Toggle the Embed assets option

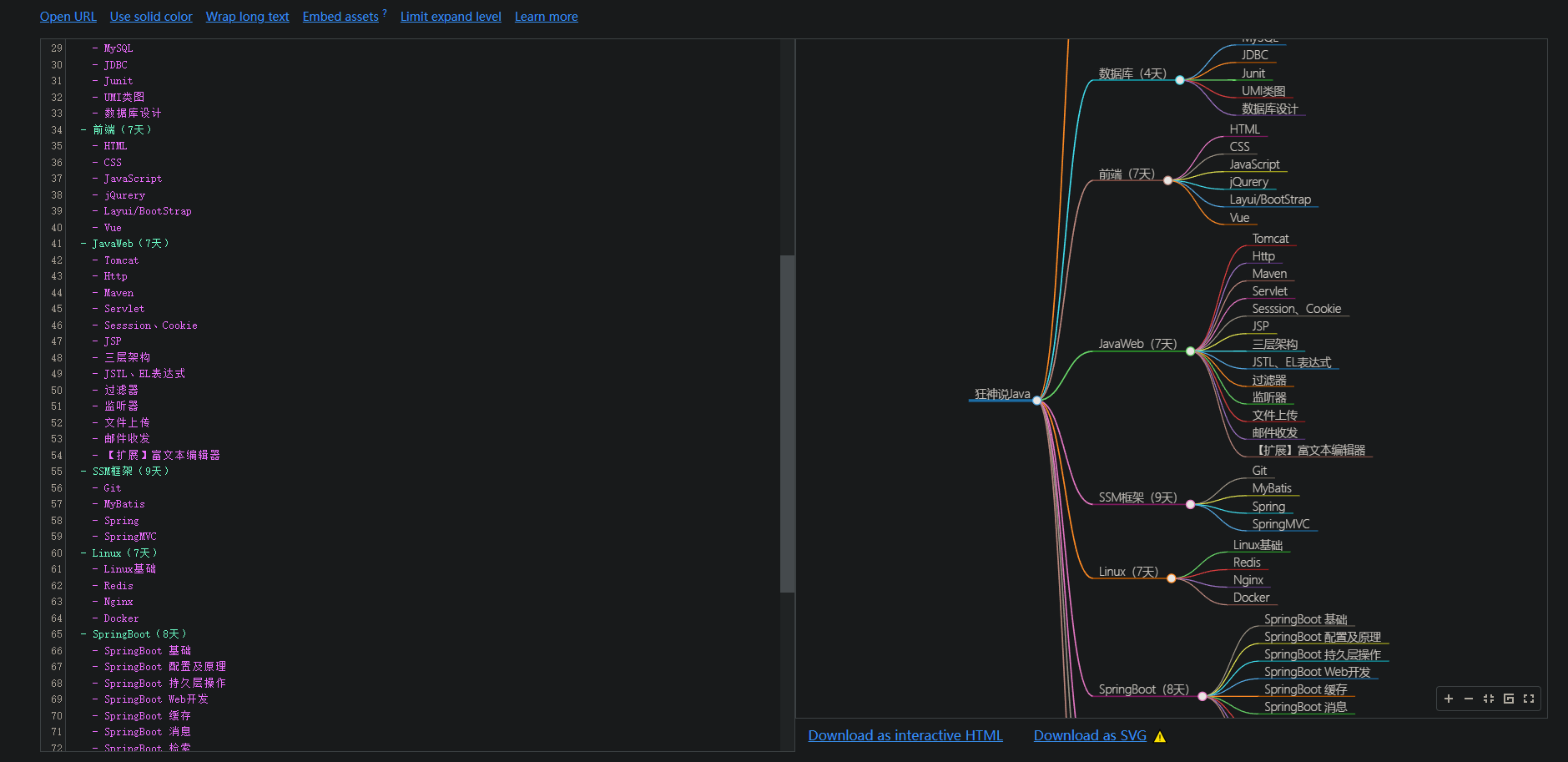tap(340, 17)
